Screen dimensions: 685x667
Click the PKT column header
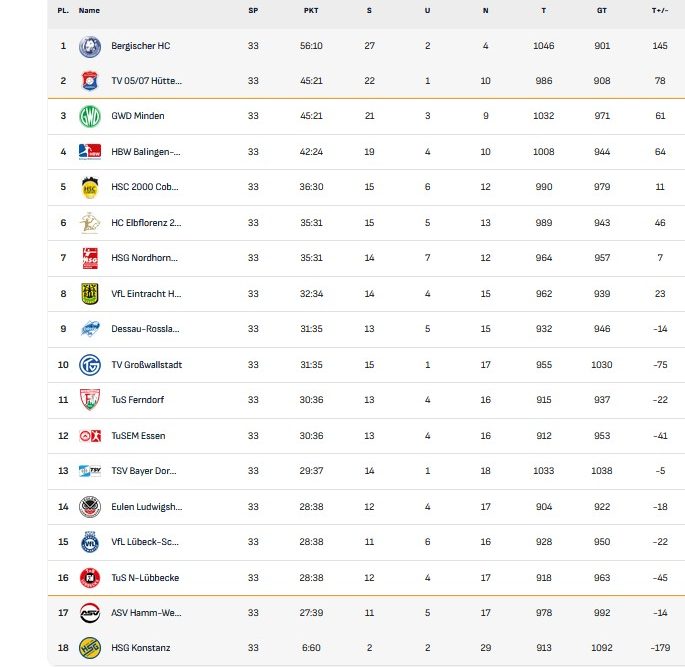(x=311, y=10)
